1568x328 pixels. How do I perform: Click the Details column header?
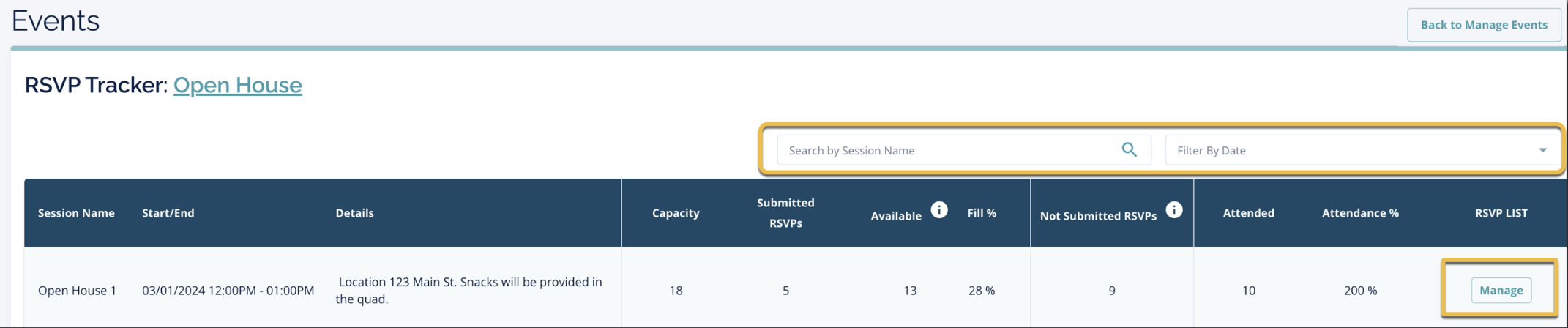click(x=354, y=213)
